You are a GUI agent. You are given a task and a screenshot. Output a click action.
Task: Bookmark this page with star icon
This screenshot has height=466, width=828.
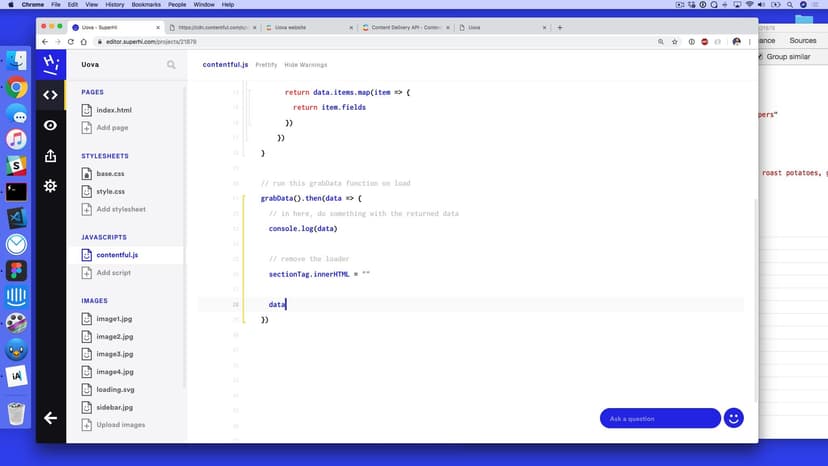coord(676,42)
